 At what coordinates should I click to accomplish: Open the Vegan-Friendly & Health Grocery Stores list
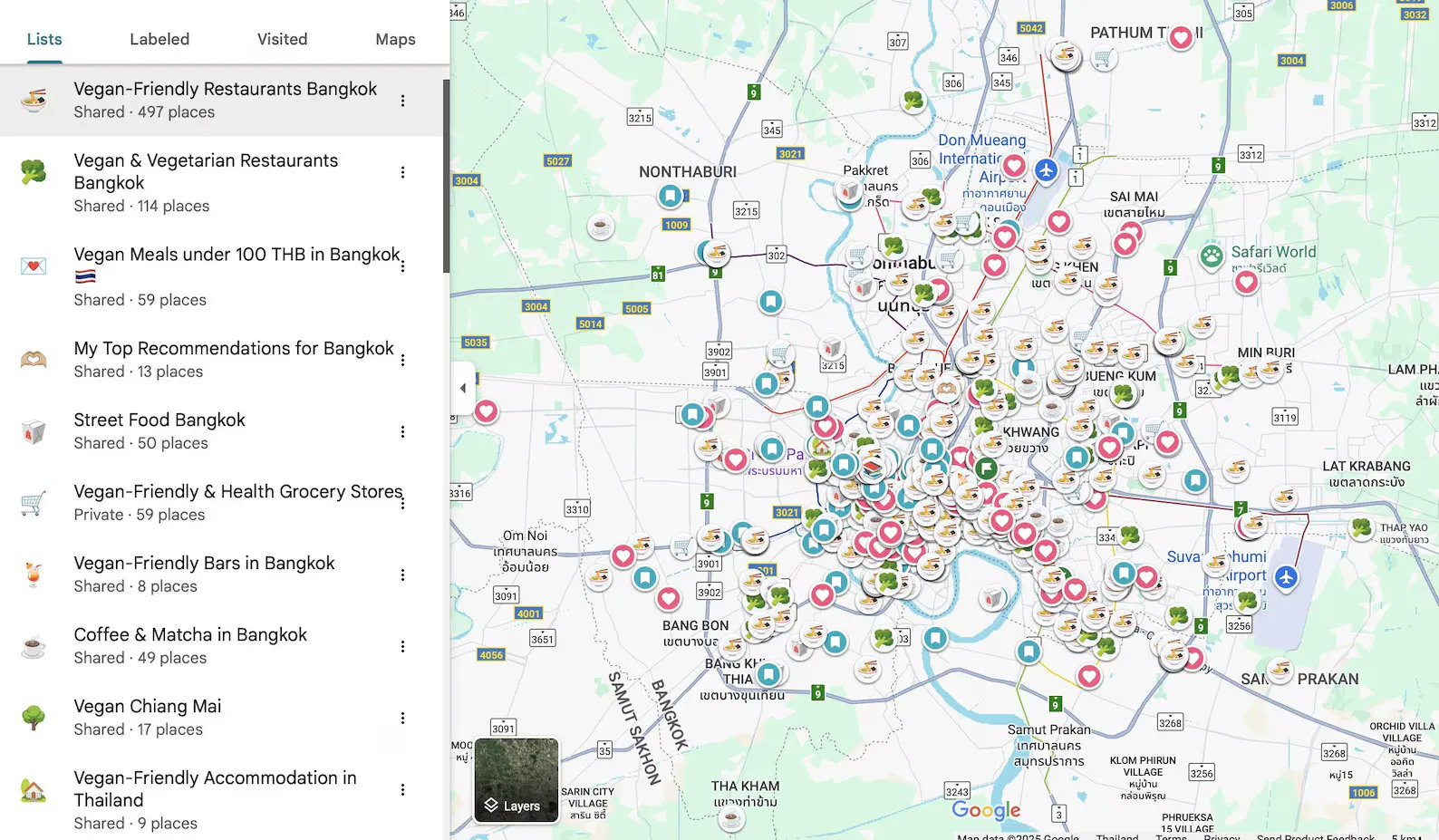coord(221,503)
